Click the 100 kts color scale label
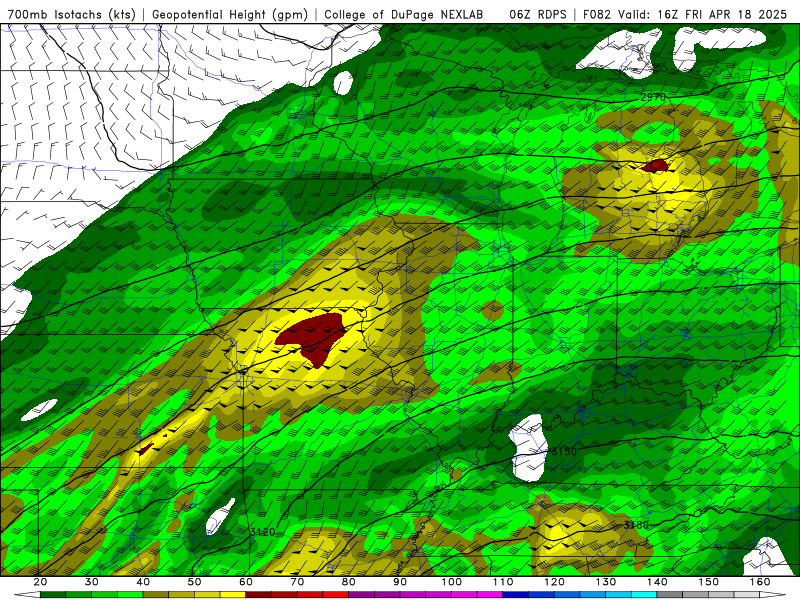This screenshot has width=800, height=600. tap(452, 582)
